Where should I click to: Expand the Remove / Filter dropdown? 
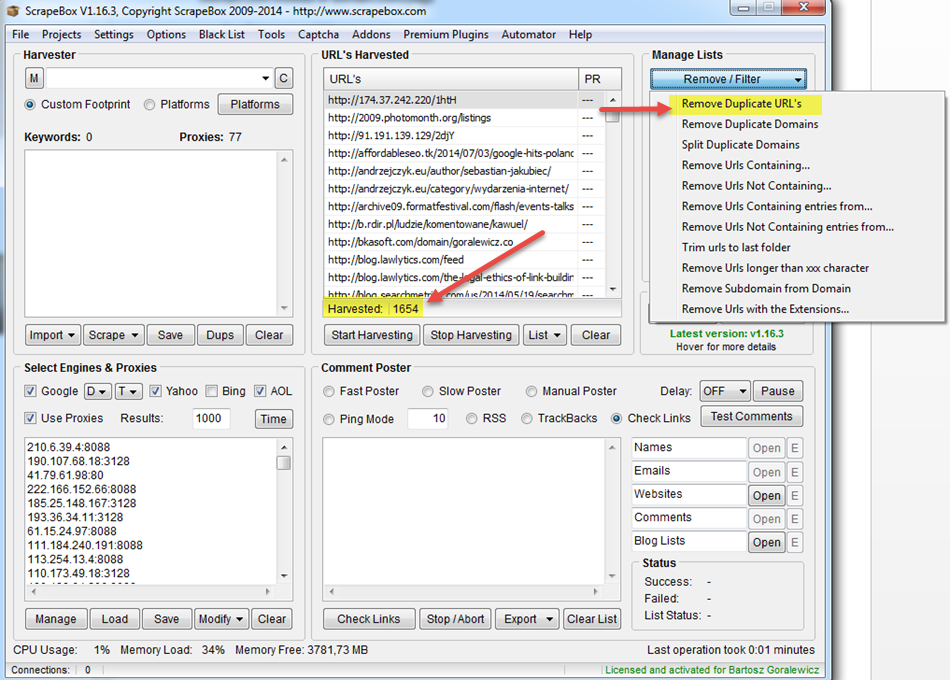pos(728,79)
